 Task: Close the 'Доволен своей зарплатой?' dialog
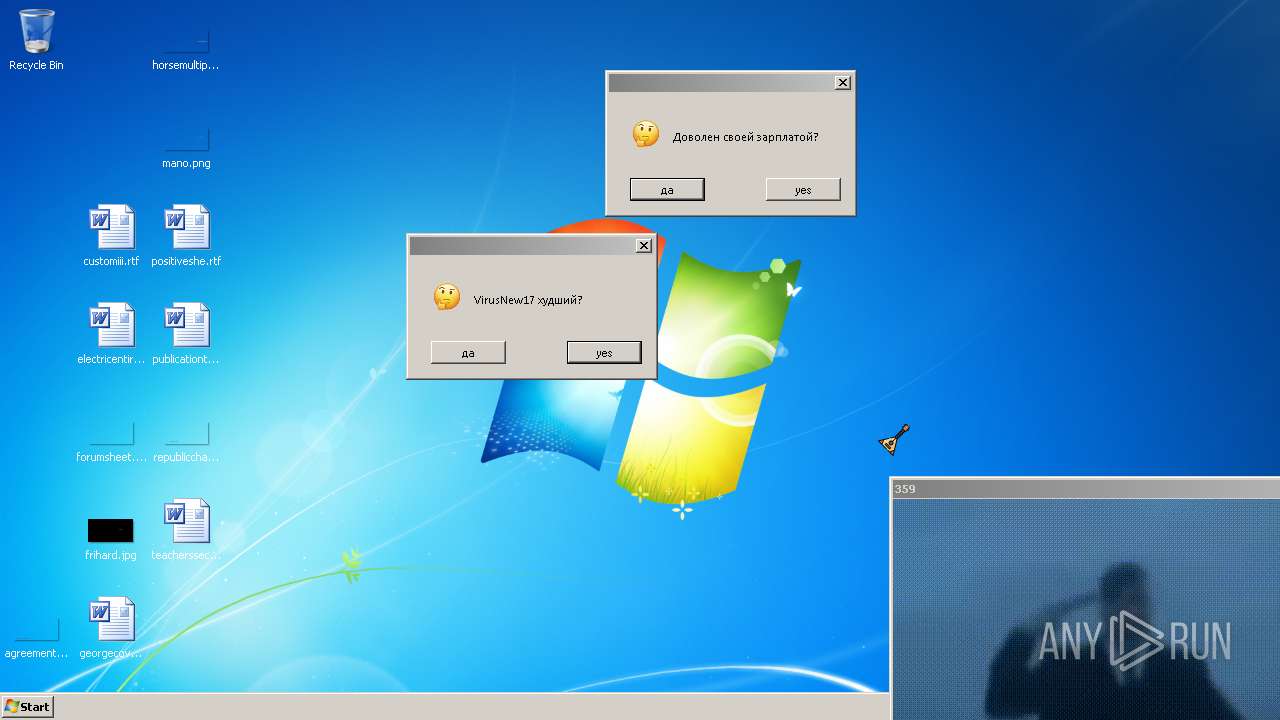coord(843,82)
